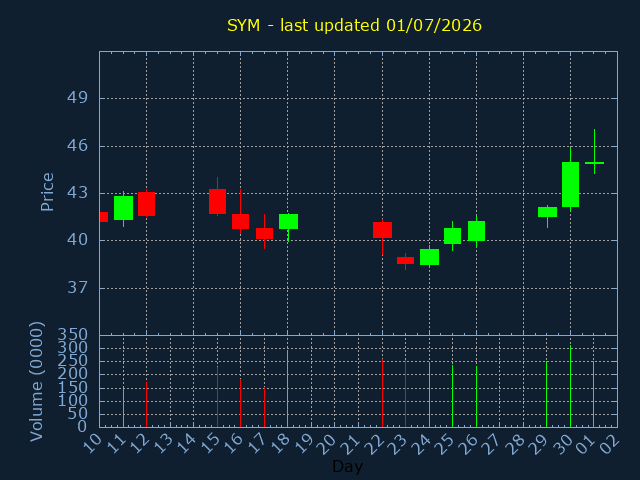Viewport: 640px width, 480px height.
Task: Click the green candlestick on day 11
Action: tap(123, 208)
